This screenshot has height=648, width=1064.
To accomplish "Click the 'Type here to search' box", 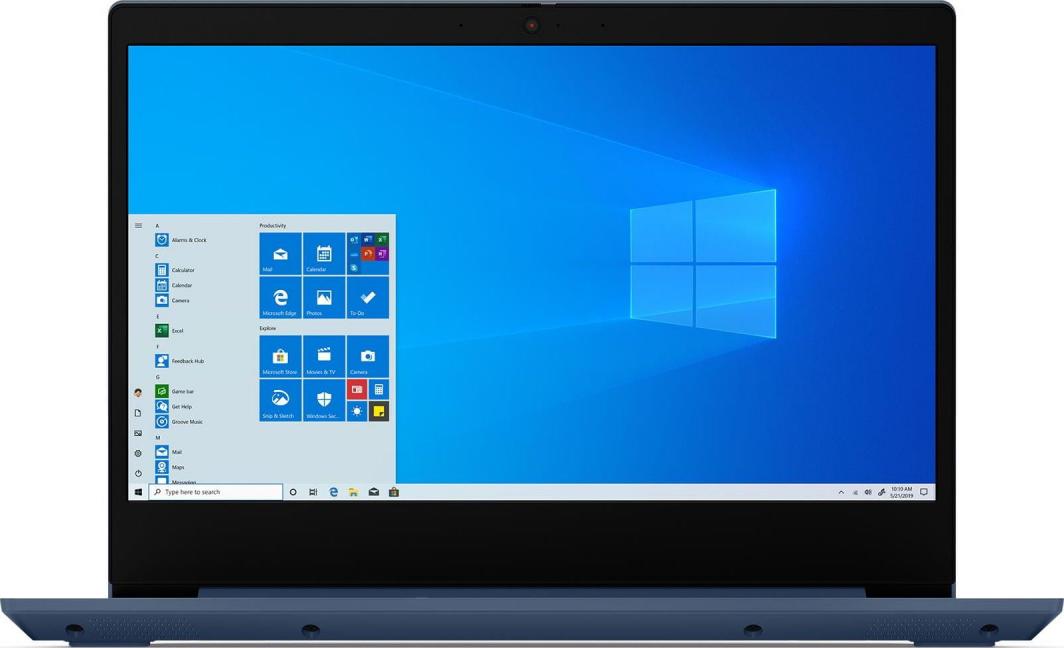I will [x=216, y=492].
